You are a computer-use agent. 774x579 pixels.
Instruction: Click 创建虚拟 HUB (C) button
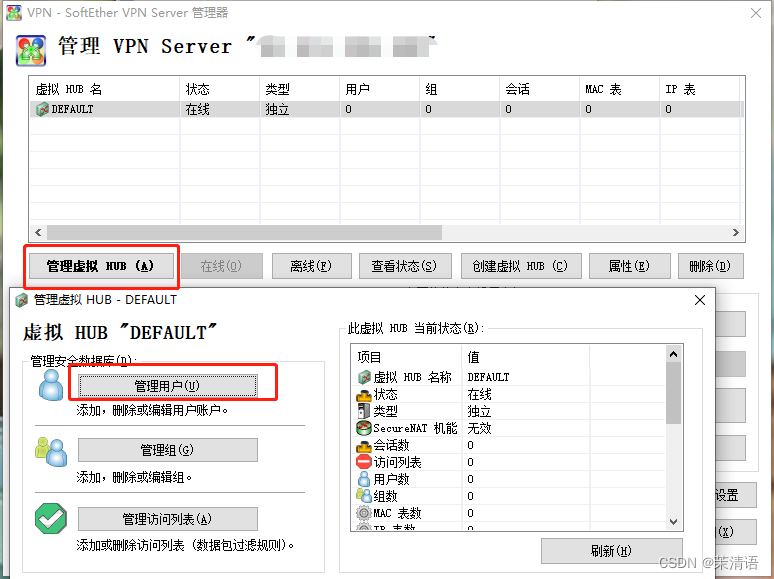click(521, 266)
